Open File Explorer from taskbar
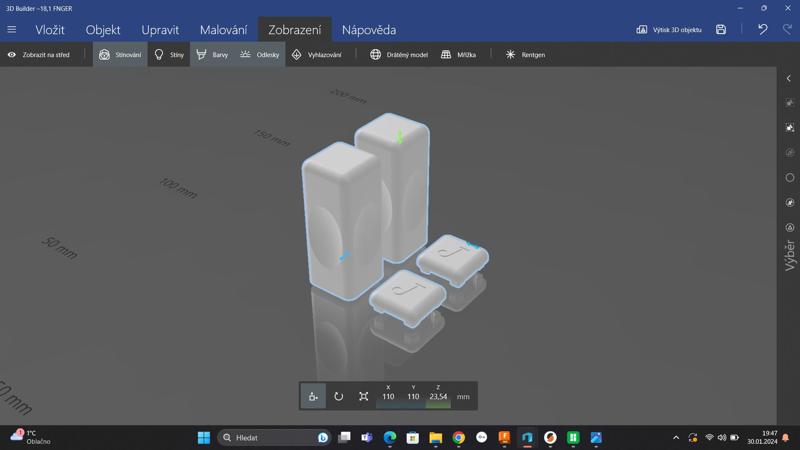Image resolution: width=800 pixels, height=450 pixels. 436,438
